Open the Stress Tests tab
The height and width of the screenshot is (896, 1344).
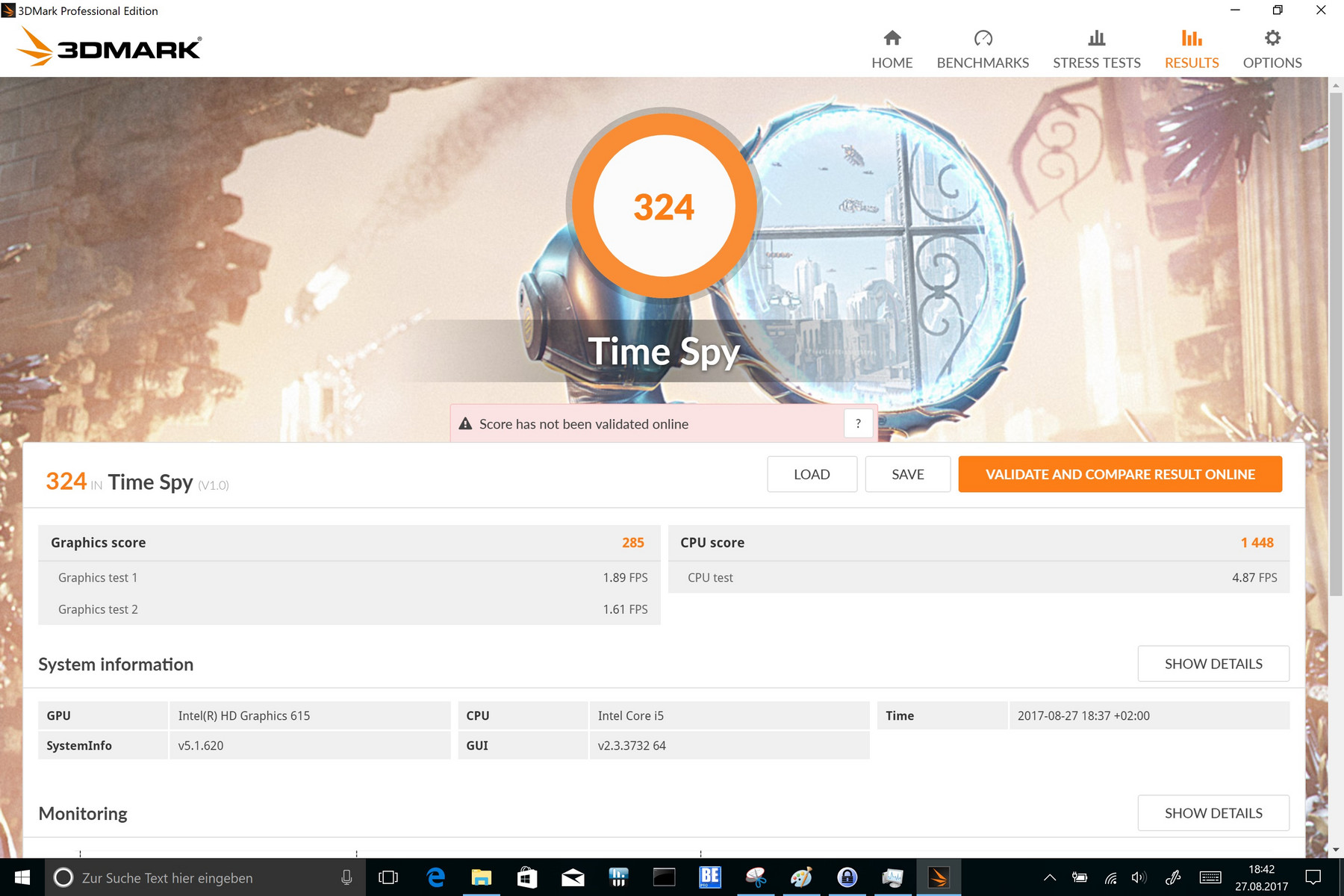coord(1097,50)
